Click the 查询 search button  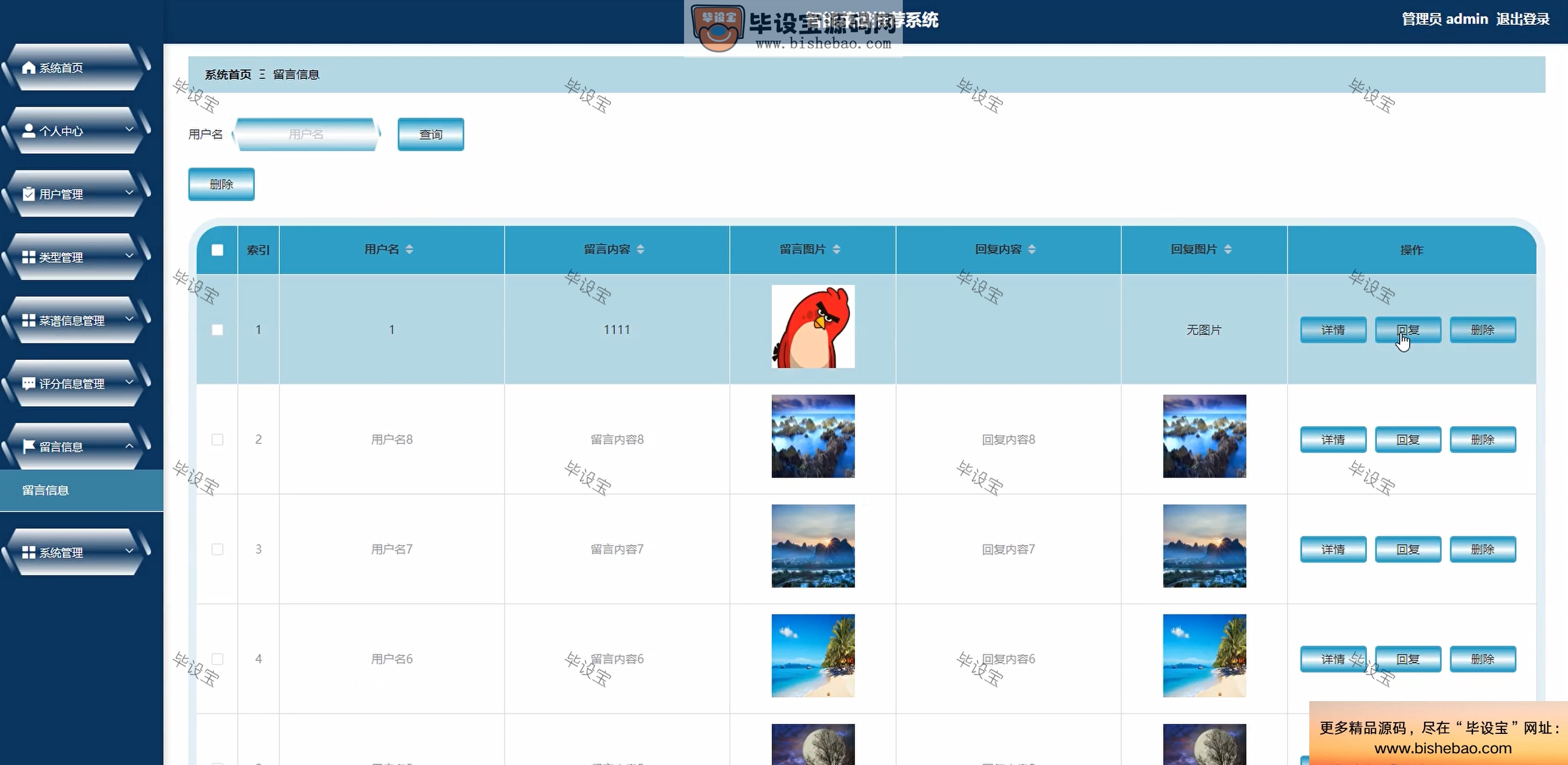(430, 134)
